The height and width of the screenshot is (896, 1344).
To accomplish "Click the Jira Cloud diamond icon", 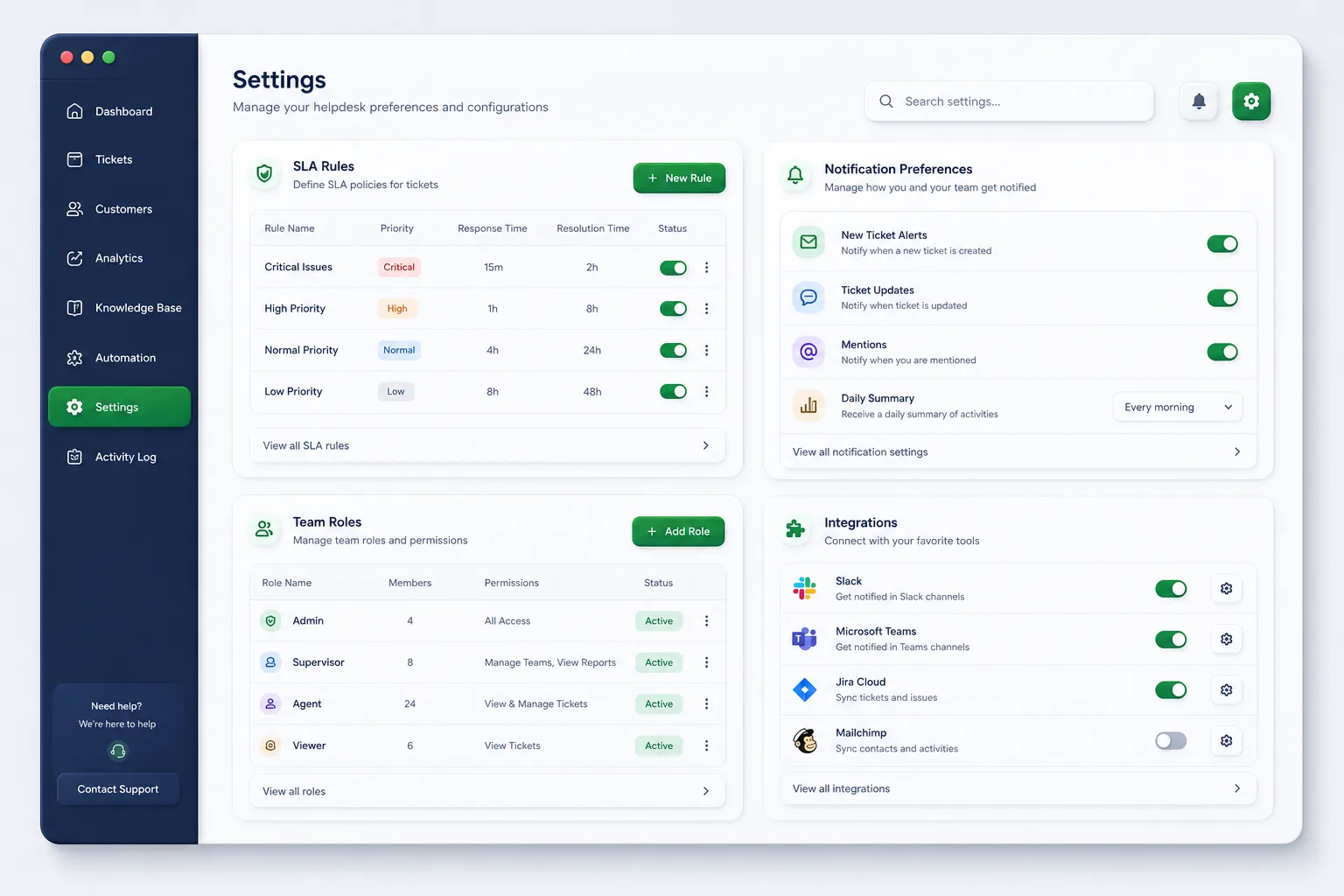I will coord(804,689).
